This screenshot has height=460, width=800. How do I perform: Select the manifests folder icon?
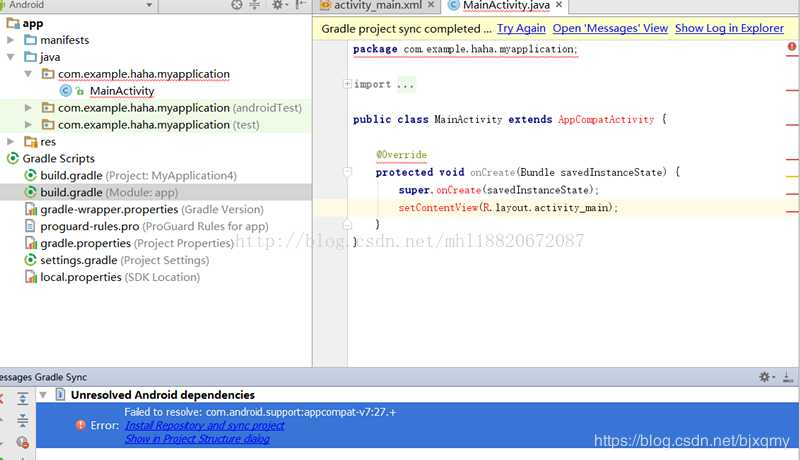tap(31, 40)
